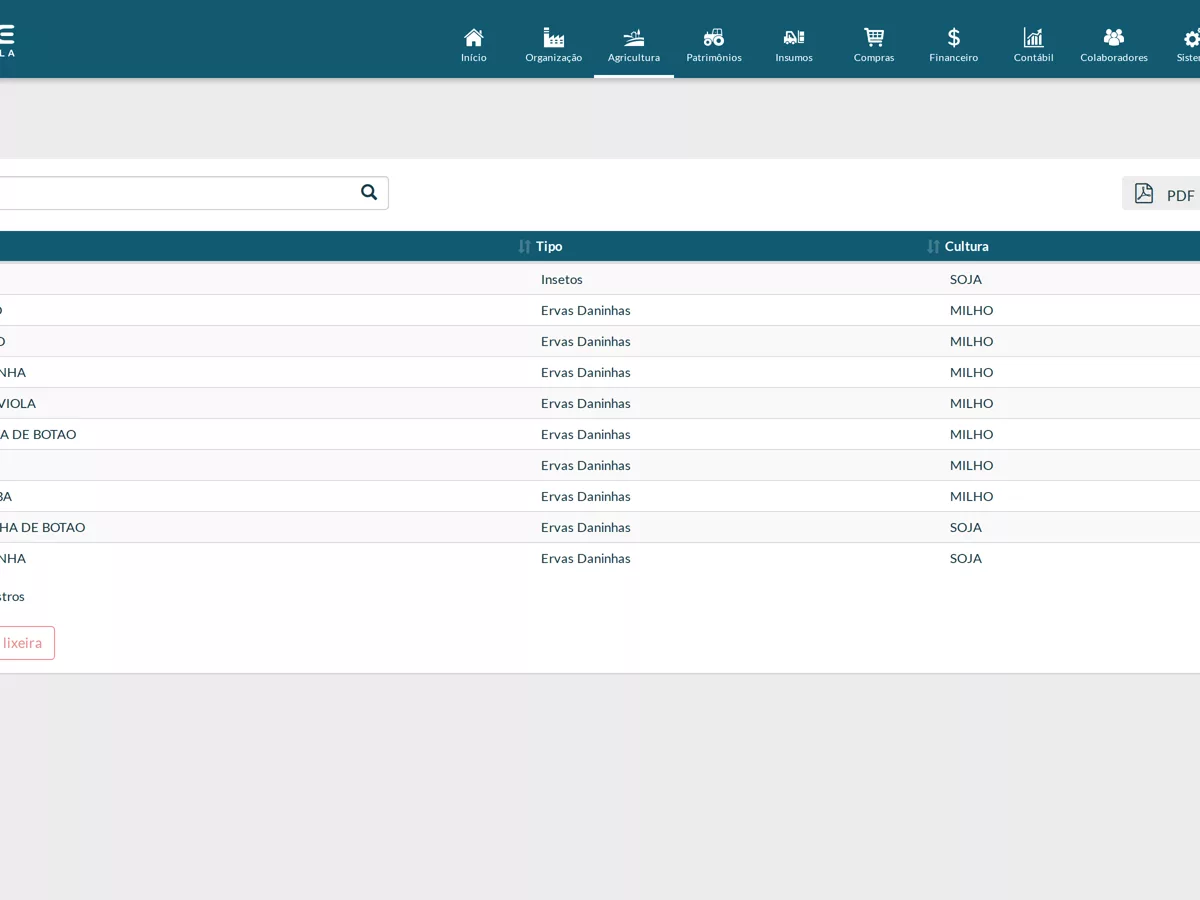Open the Contábil chart icon
Screen dimensions: 1200x900
click(x=1034, y=38)
